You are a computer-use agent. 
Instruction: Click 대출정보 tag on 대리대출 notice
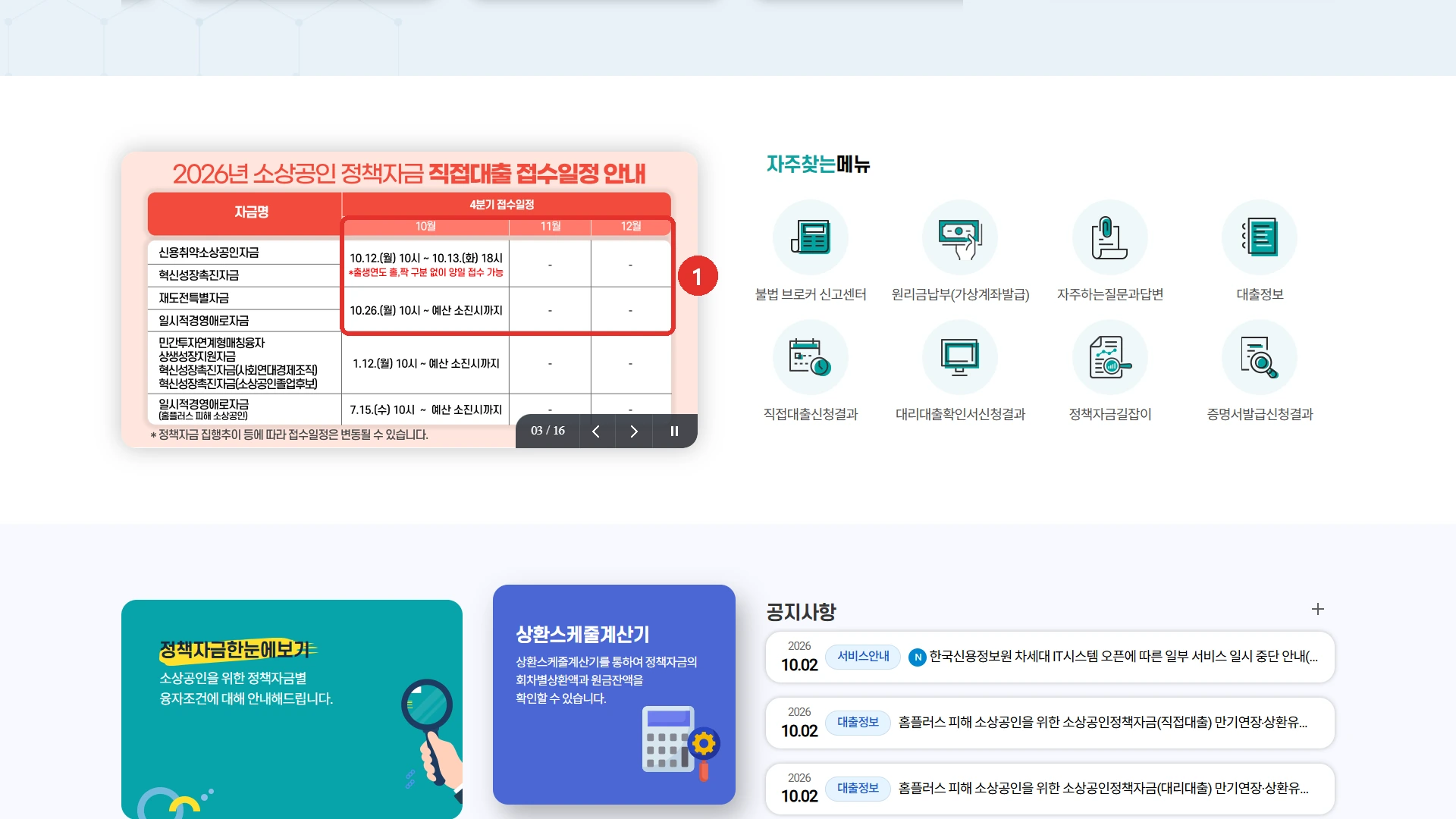click(858, 789)
